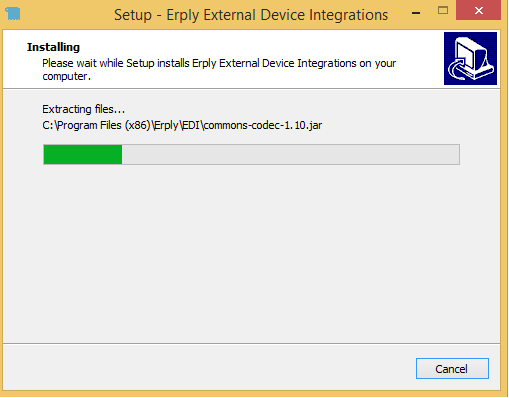Click the unfilled grey part of progress bar
The height and width of the screenshot is (398, 509).
pos(291,155)
